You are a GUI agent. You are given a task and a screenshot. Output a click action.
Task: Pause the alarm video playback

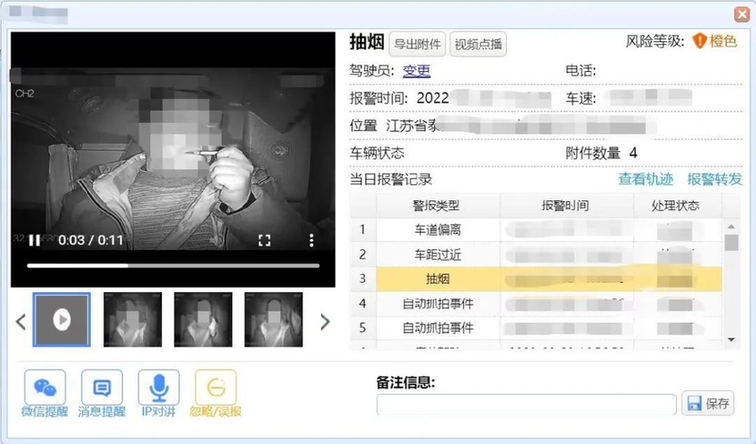point(35,240)
